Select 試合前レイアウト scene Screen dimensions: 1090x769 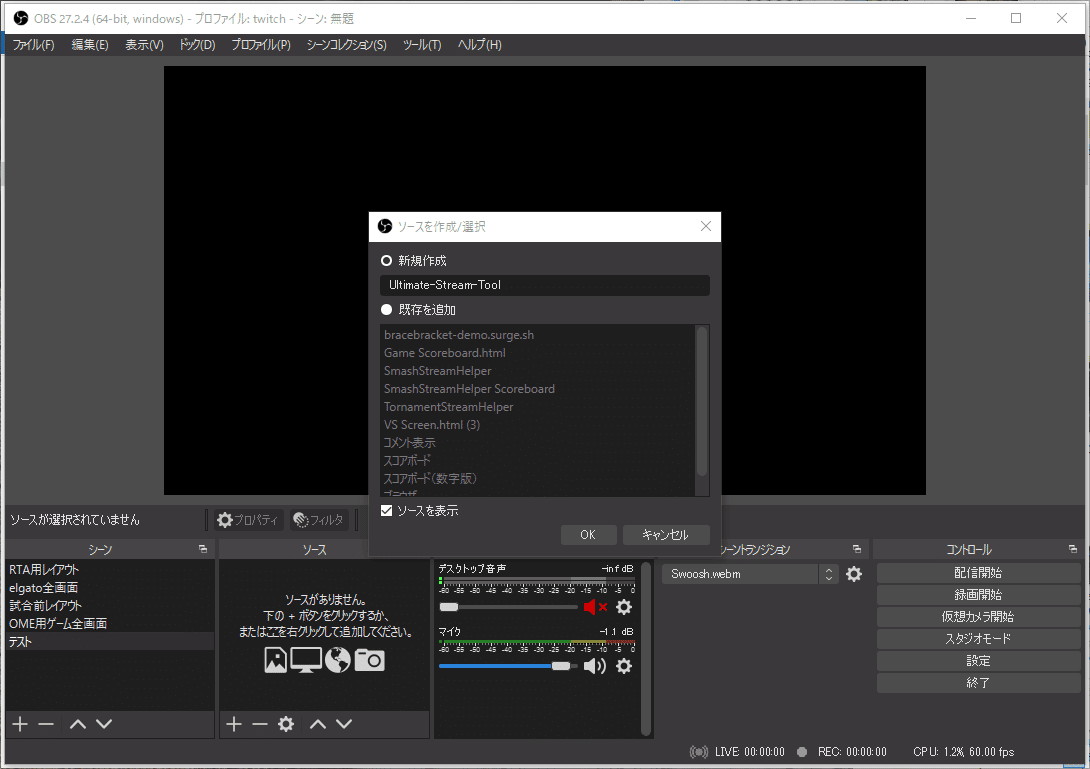tap(110, 606)
